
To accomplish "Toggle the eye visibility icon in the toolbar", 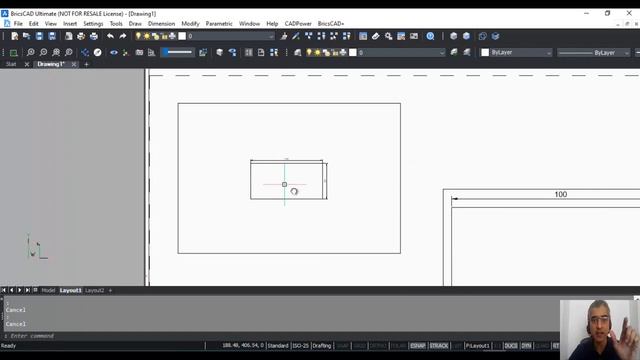I will click(x=114, y=53).
